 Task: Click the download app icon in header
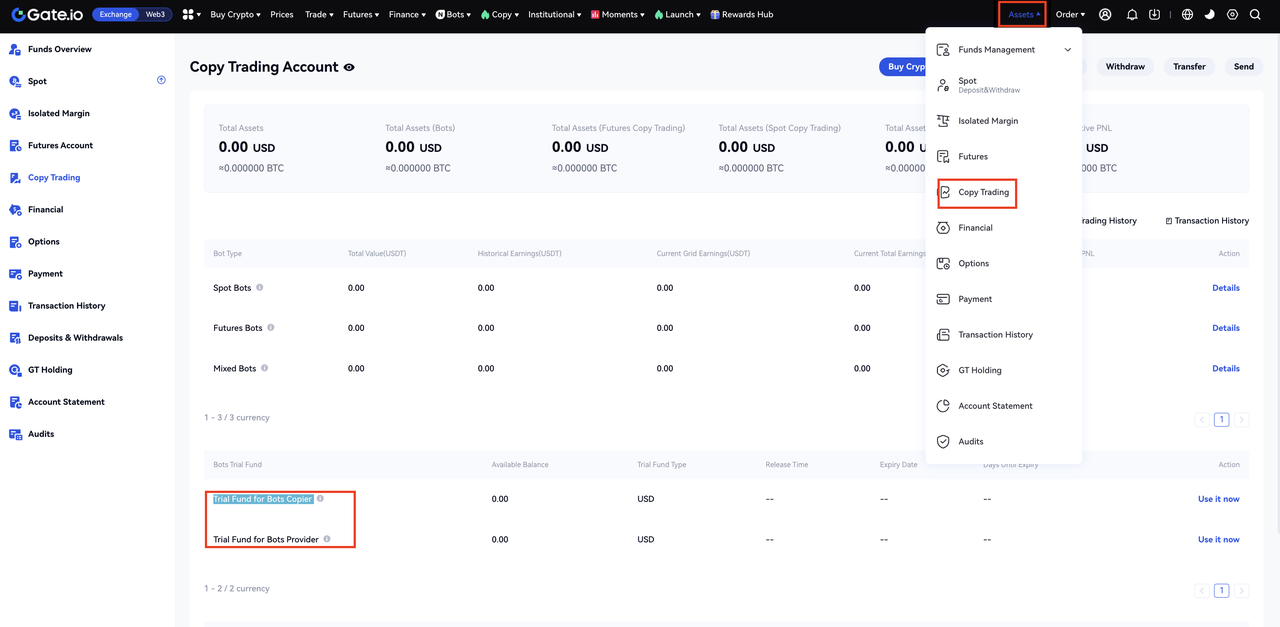(1155, 15)
